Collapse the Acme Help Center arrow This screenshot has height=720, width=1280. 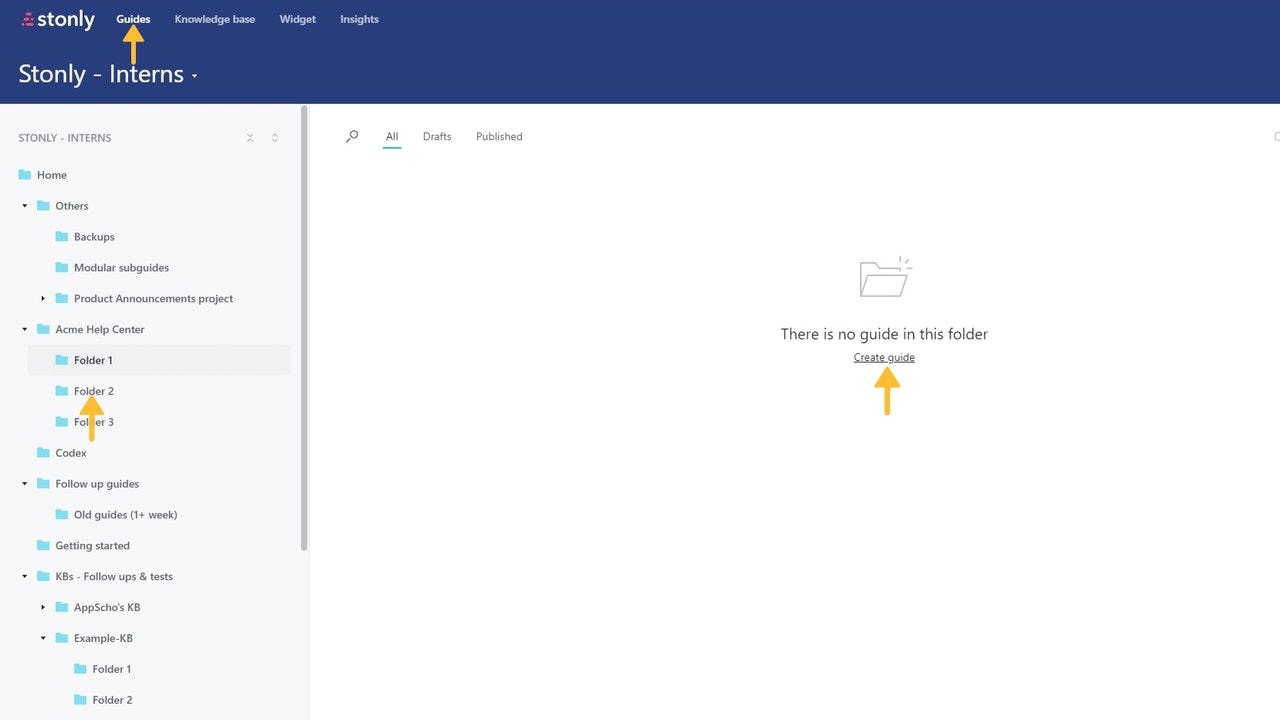25,329
